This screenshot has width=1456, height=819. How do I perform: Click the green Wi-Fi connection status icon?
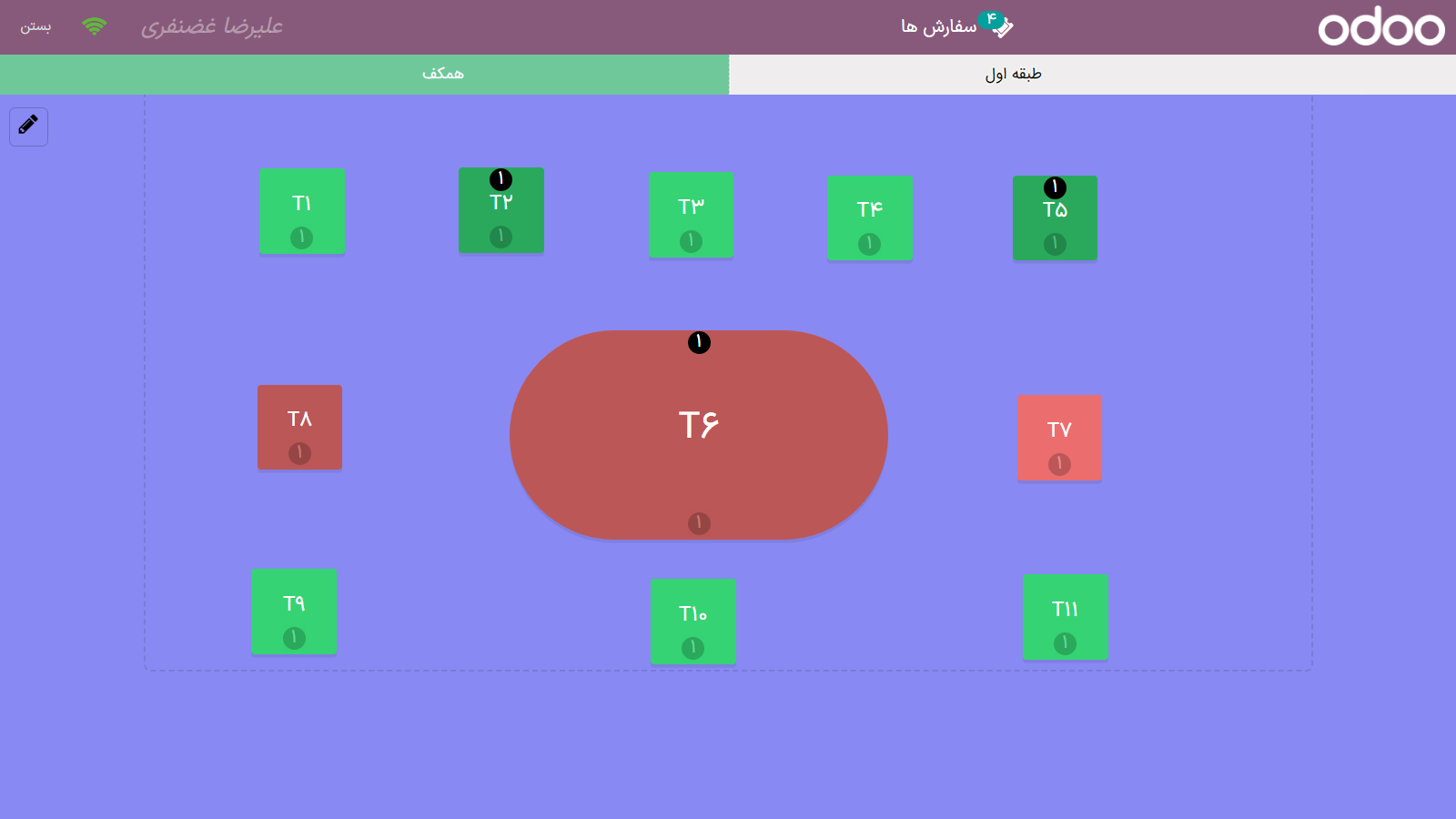[x=94, y=26]
